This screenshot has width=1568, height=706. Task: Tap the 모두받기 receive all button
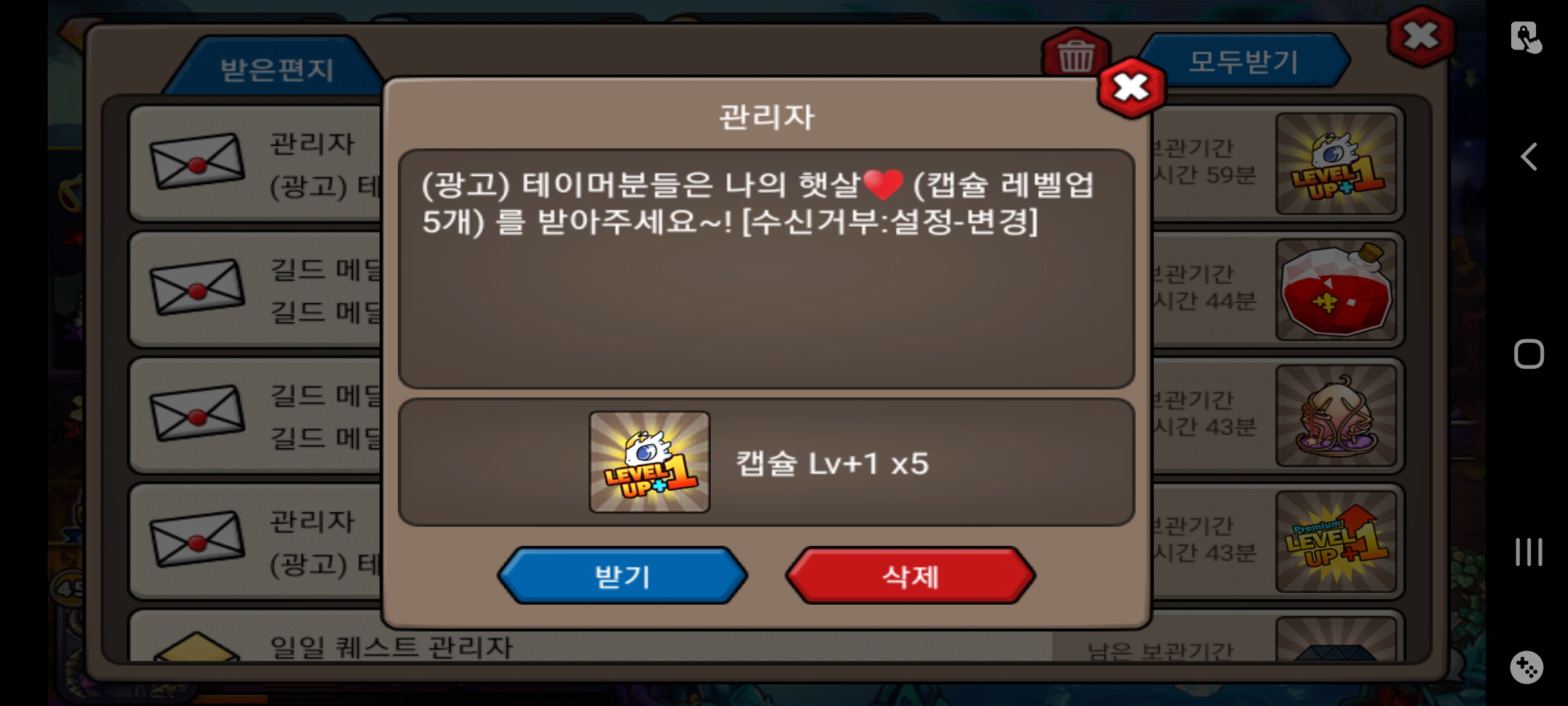[1243, 61]
